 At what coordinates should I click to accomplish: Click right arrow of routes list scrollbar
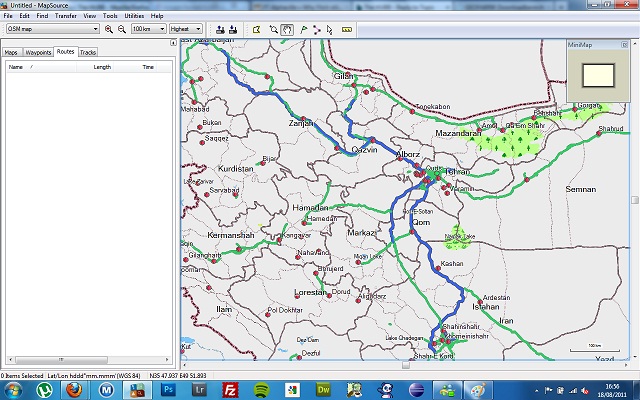167,360
